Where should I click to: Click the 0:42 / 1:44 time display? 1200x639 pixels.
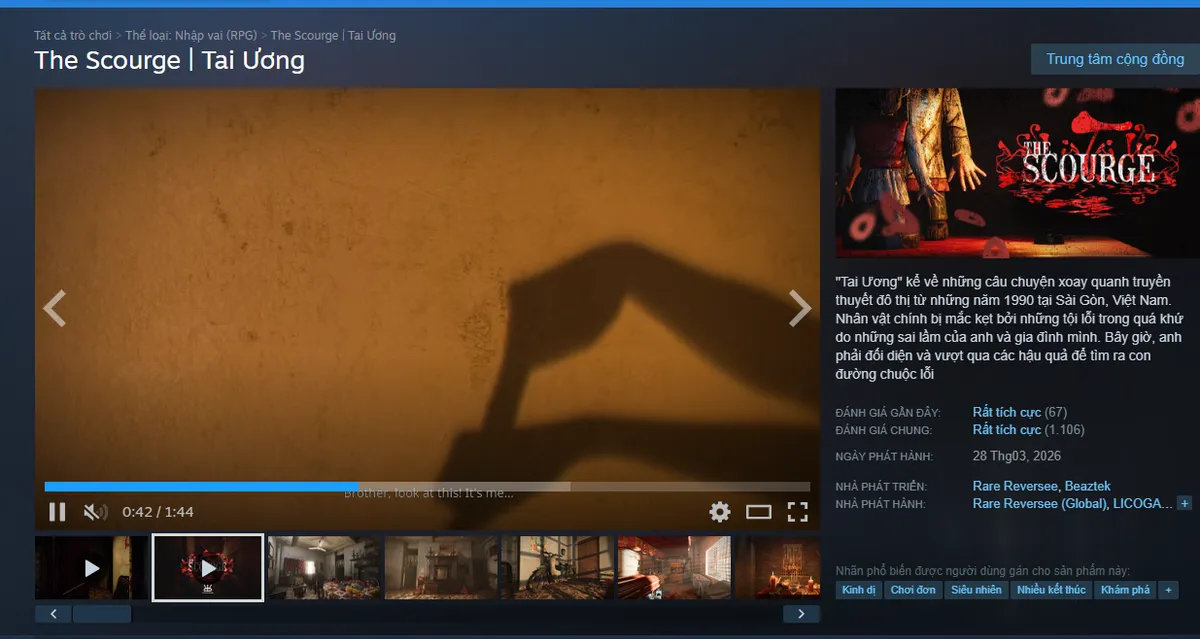[158, 512]
